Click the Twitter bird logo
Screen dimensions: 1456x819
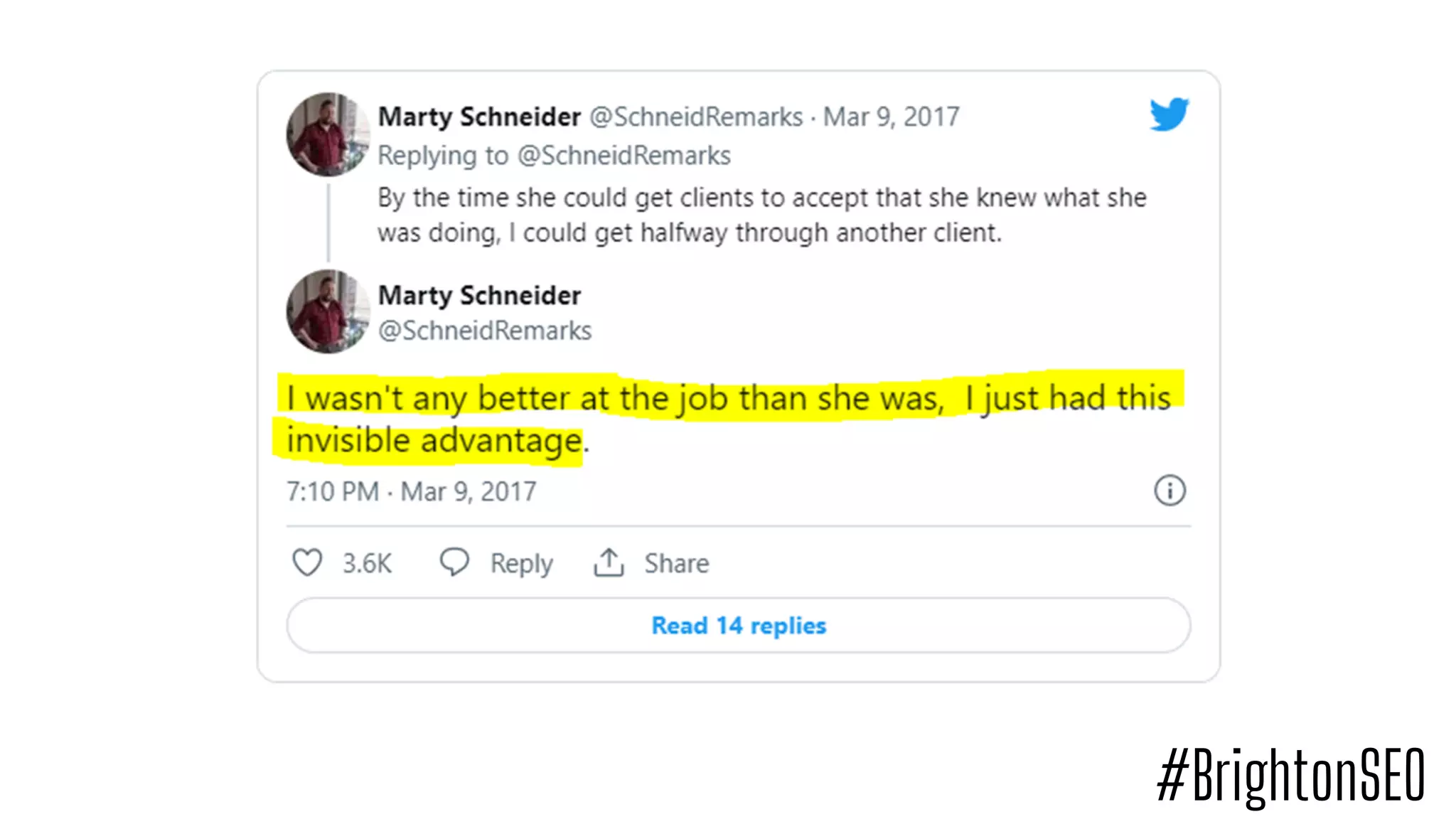(x=1169, y=114)
